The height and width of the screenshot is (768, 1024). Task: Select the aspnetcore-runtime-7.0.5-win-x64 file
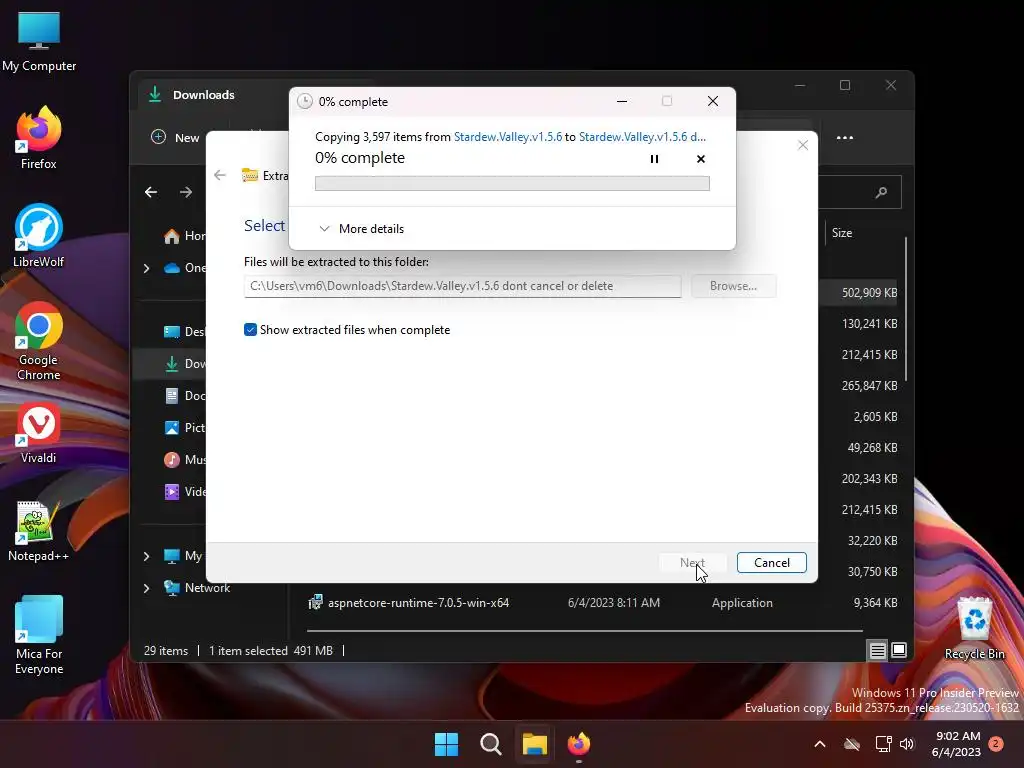(418, 603)
